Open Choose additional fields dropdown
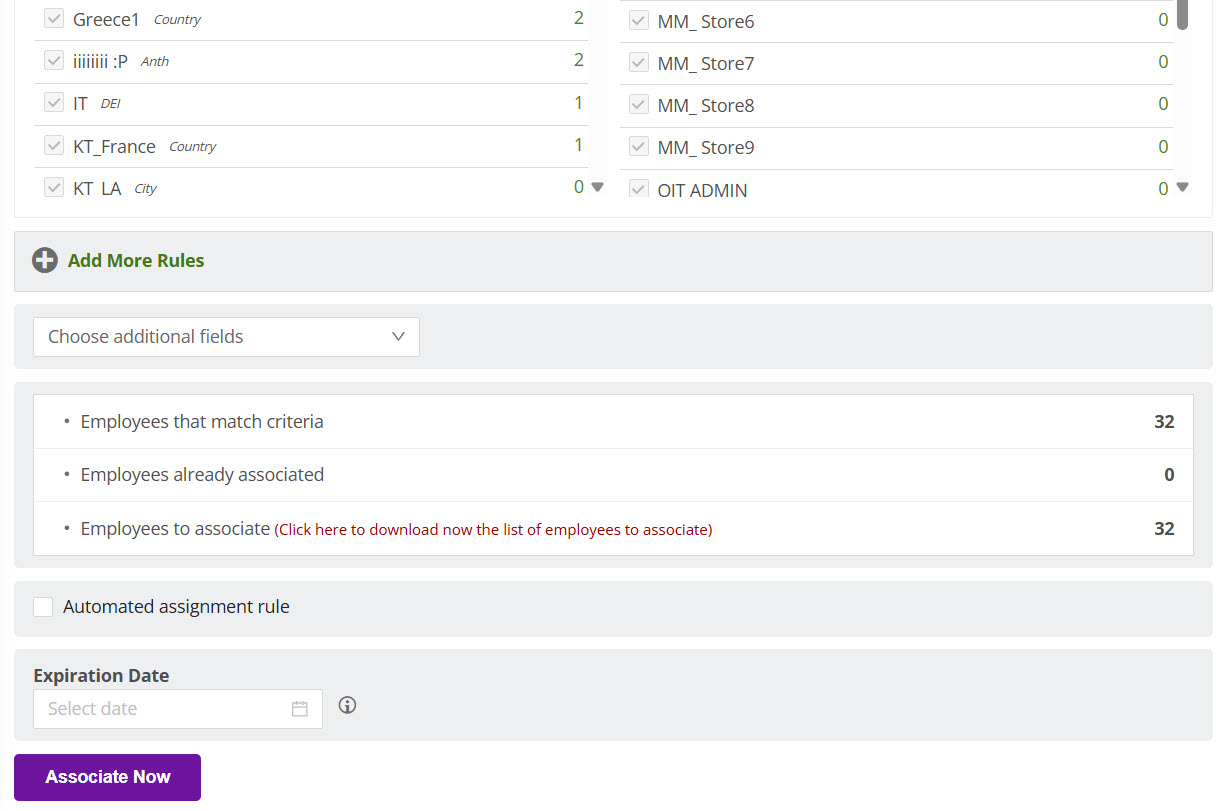 tap(226, 337)
